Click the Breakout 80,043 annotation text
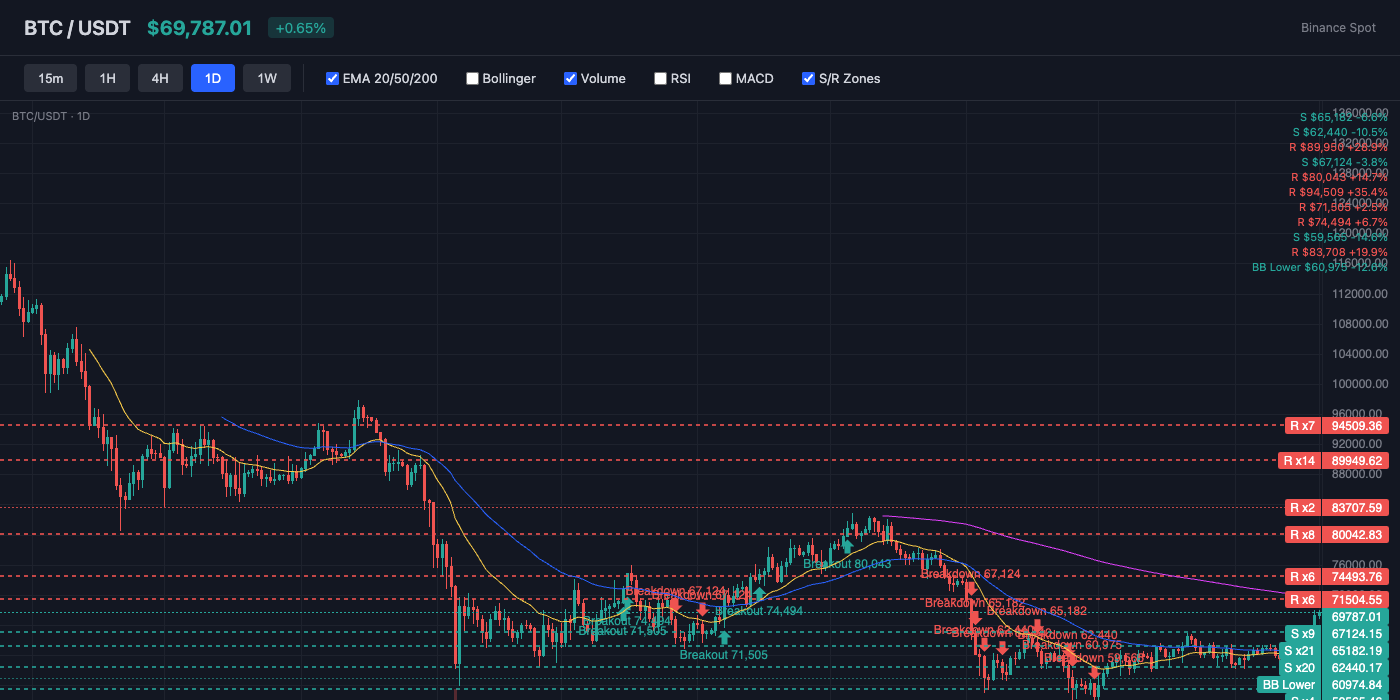Viewport: 1400px width, 700px height. (847, 564)
